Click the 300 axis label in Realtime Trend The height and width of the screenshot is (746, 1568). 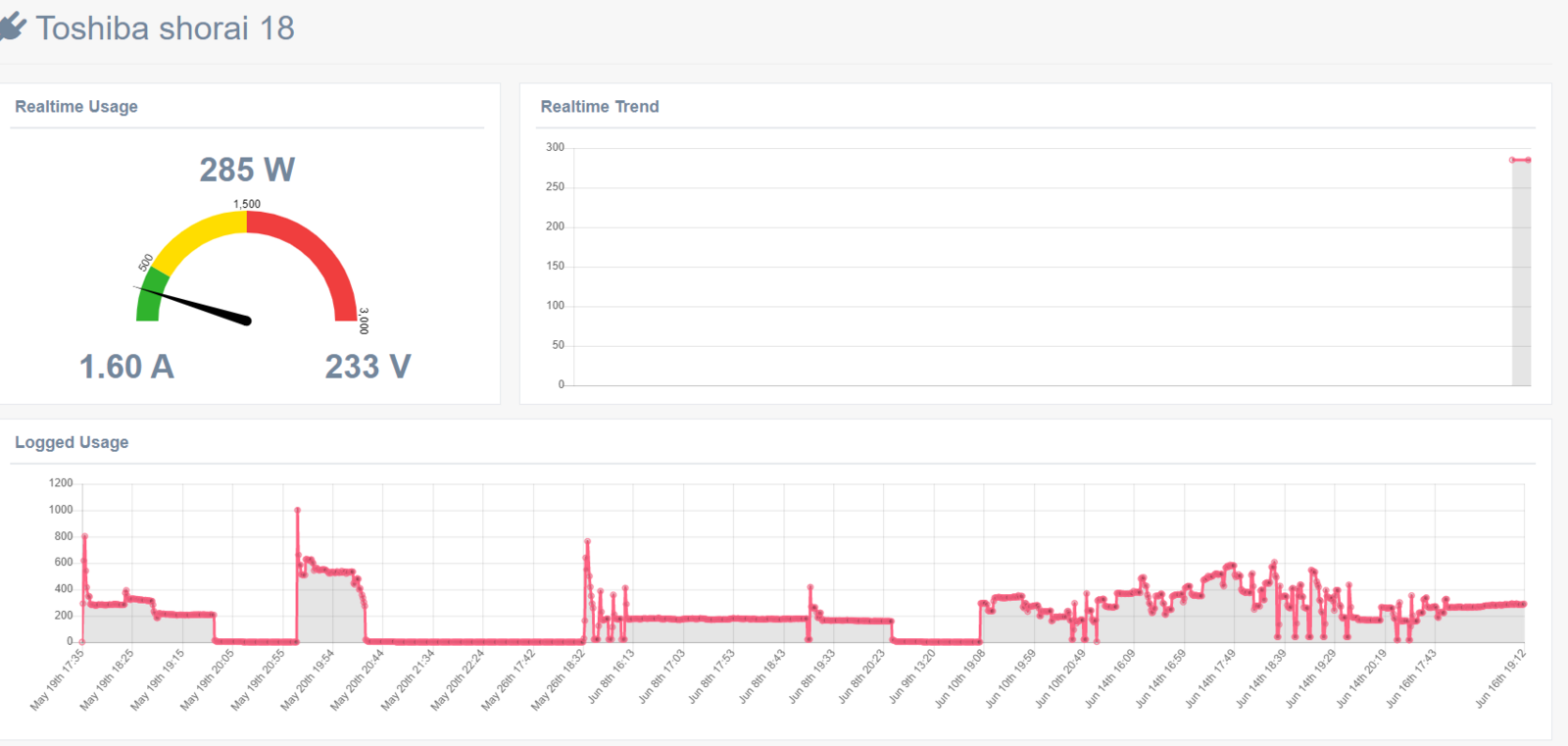[x=556, y=147]
